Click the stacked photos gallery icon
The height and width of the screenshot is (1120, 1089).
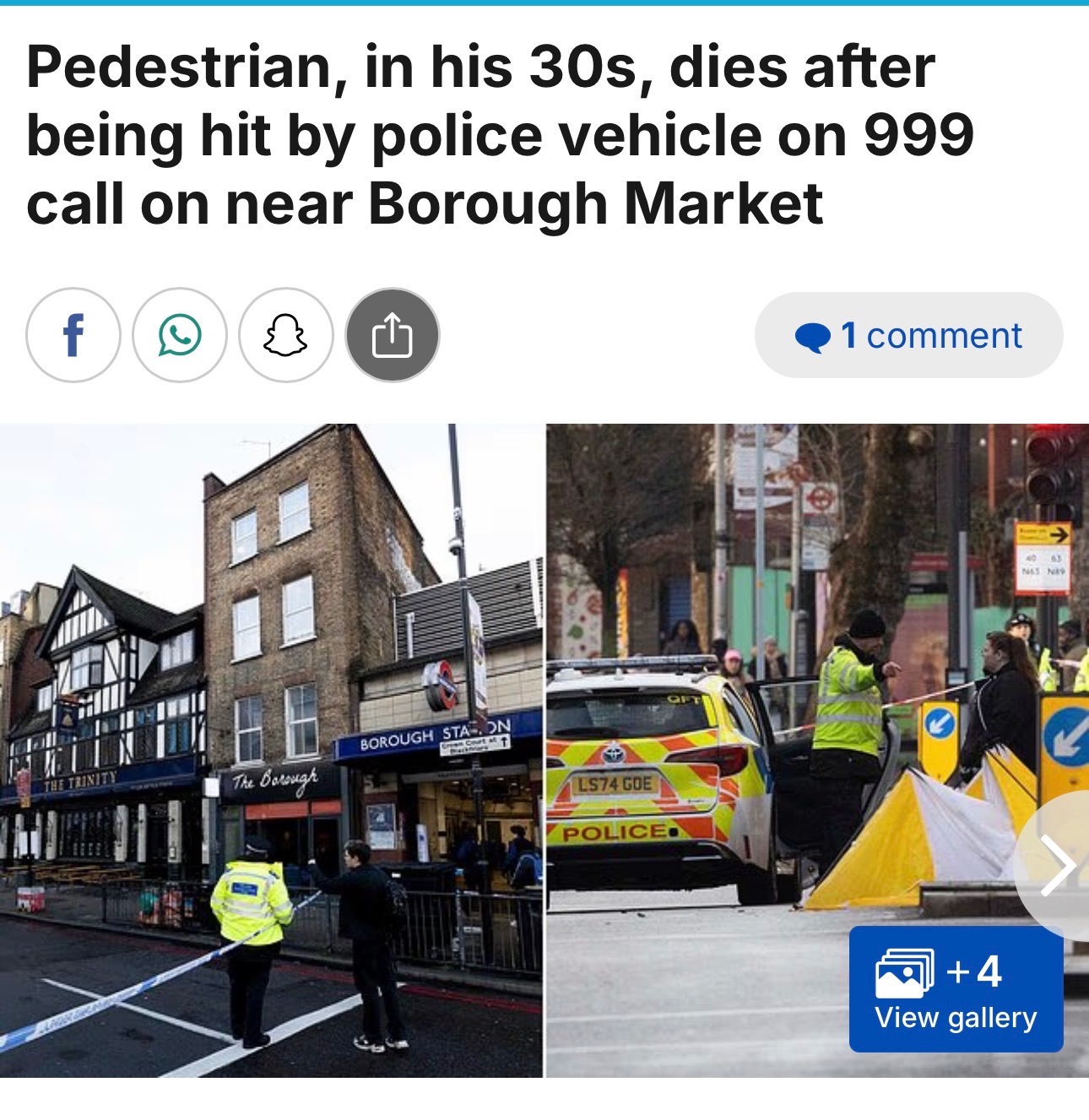905,973
